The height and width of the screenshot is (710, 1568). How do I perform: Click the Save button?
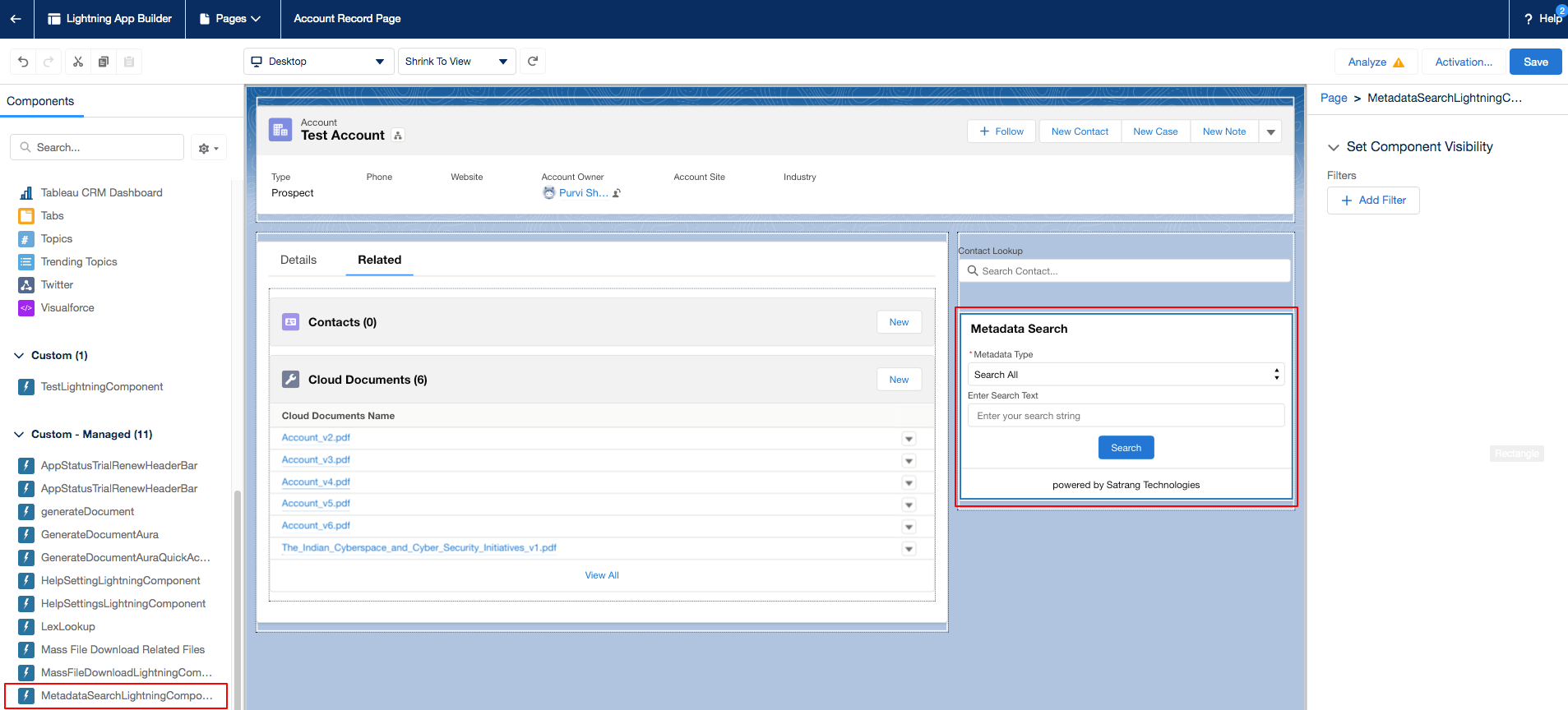pyautogui.click(x=1535, y=62)
